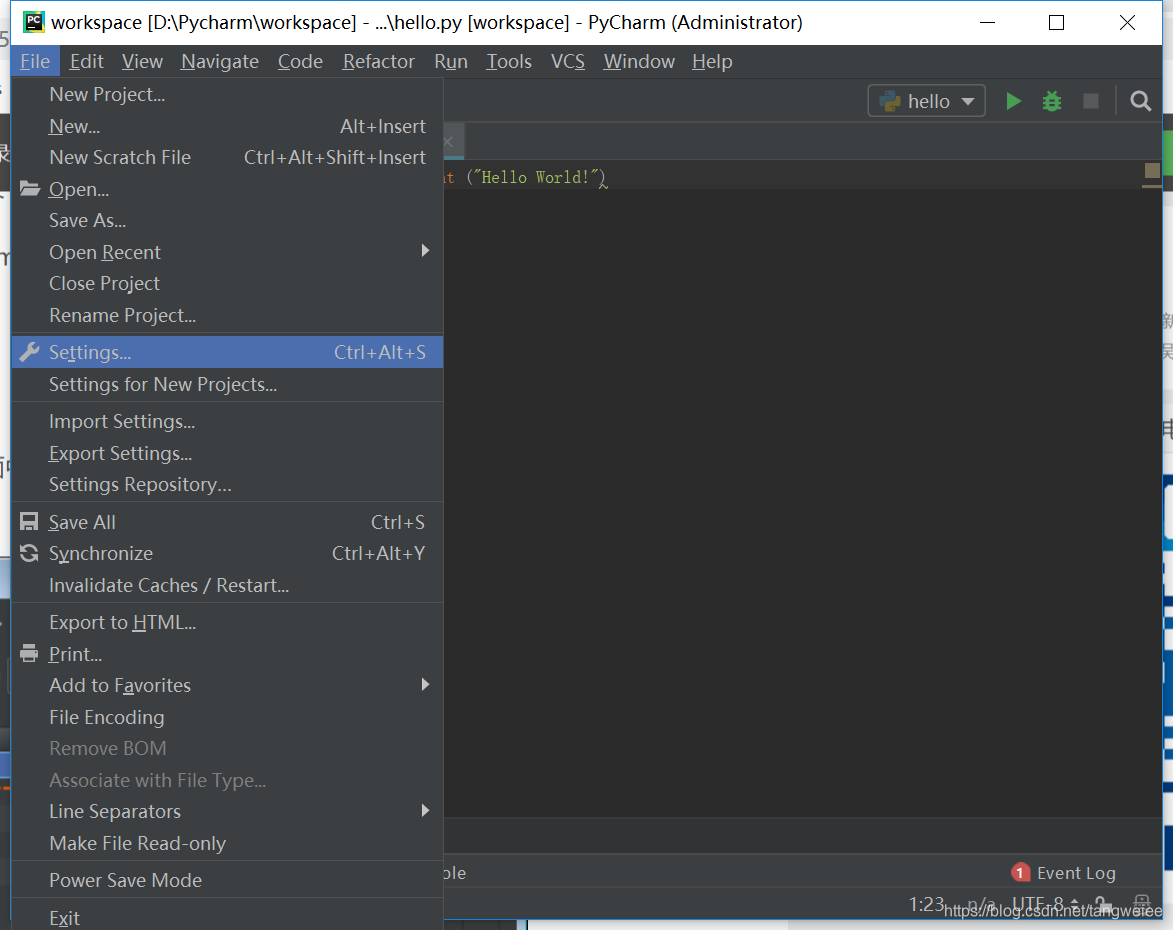Choose Make File Read-only
The width and height of the screenshot is (1173, 930).
pyautogui.click(x=227, y=843)
